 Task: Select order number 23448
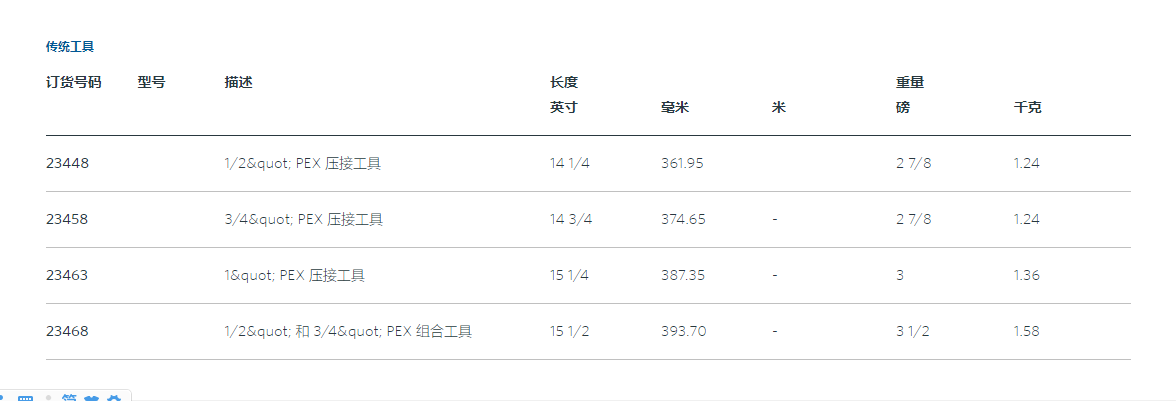[x=67, y=163]
